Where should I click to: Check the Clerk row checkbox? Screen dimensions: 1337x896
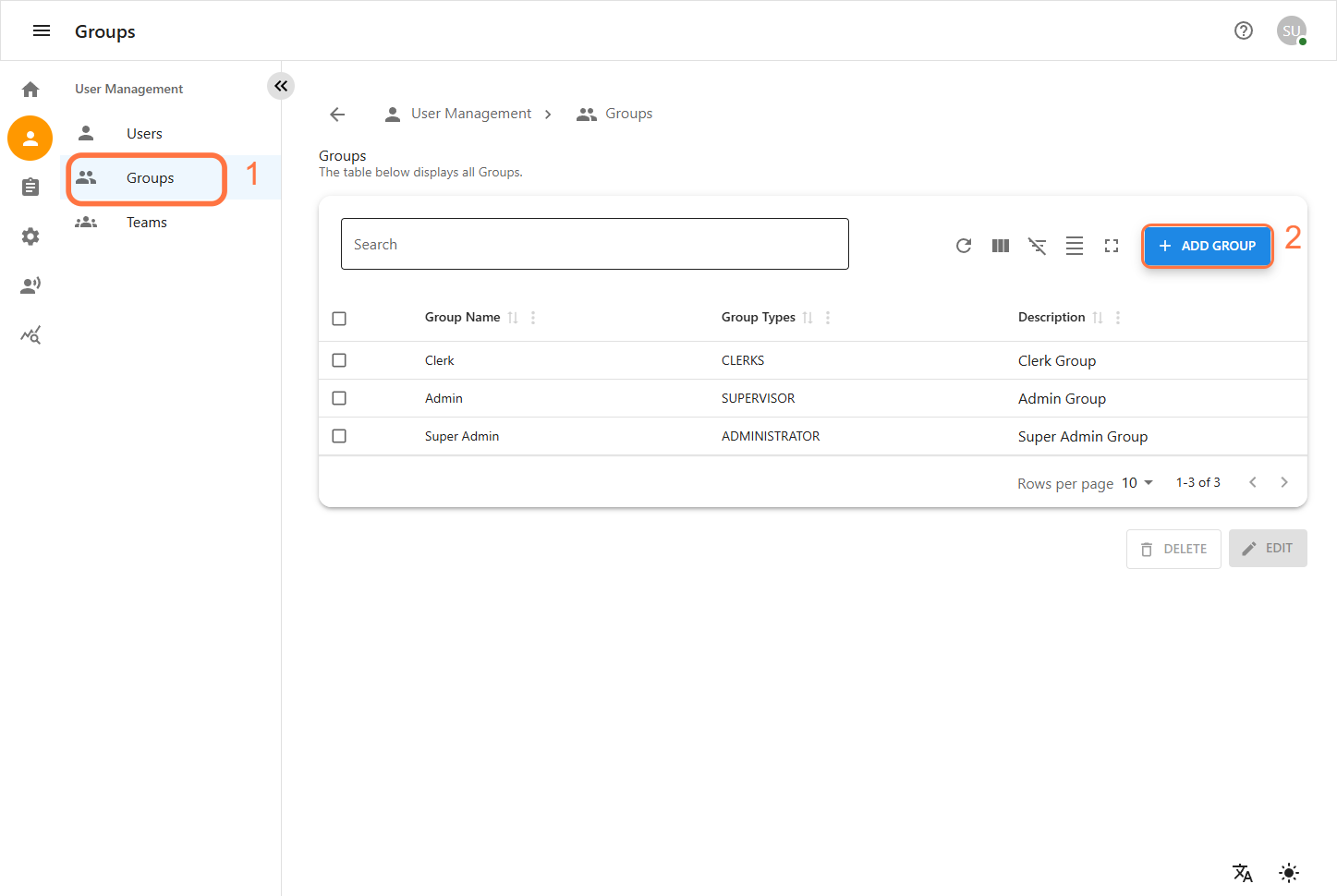[x=339, y=360]
